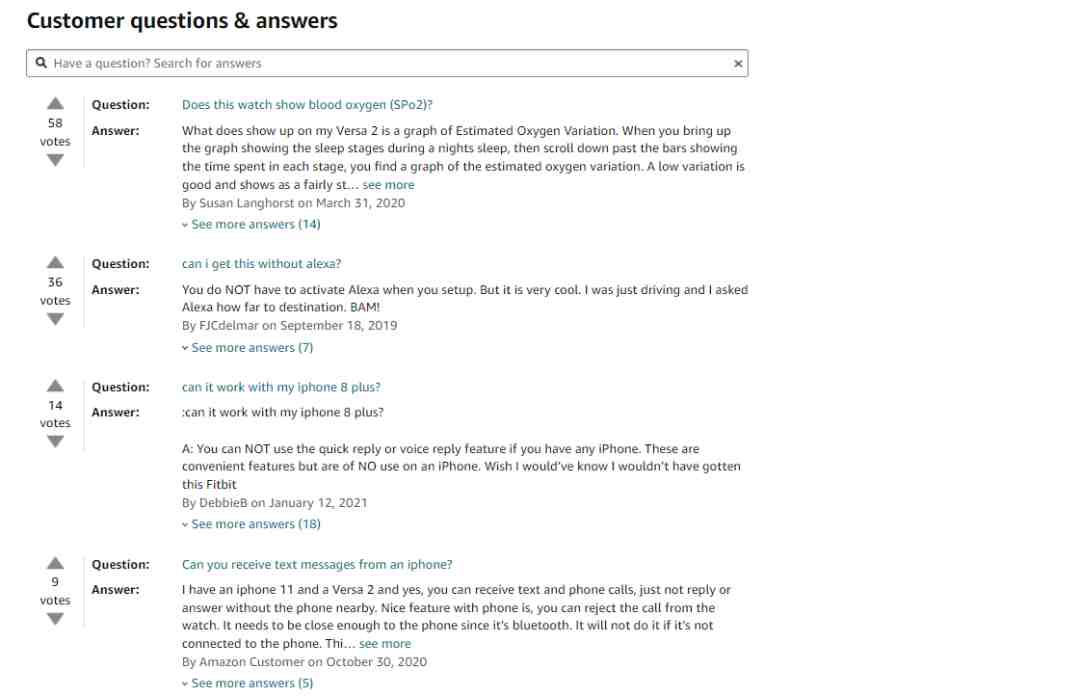Open 'Can you receive text messages' question
Viewport: 1080px width, 696px height.
point(317,564)
